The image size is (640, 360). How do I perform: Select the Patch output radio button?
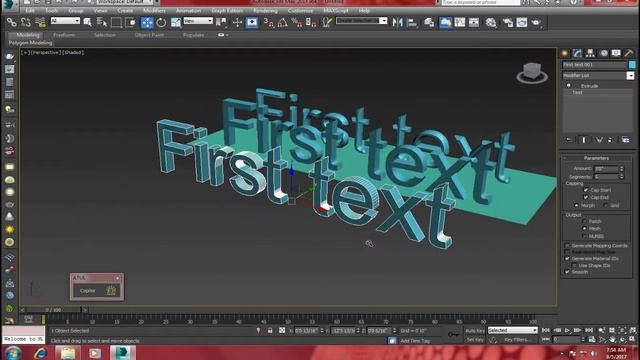tap(584, 221)
